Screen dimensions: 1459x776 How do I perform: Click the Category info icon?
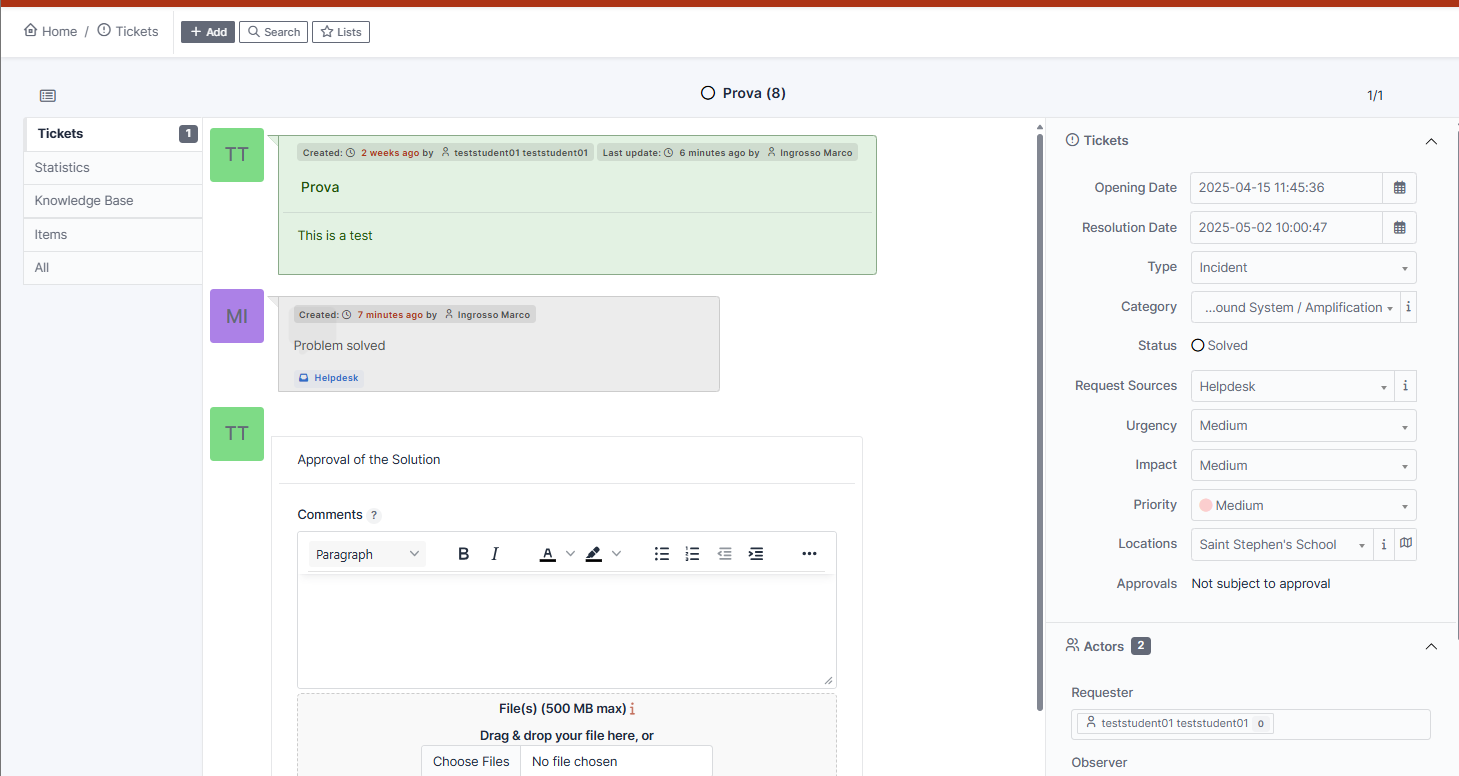(x=1408, y=307)
